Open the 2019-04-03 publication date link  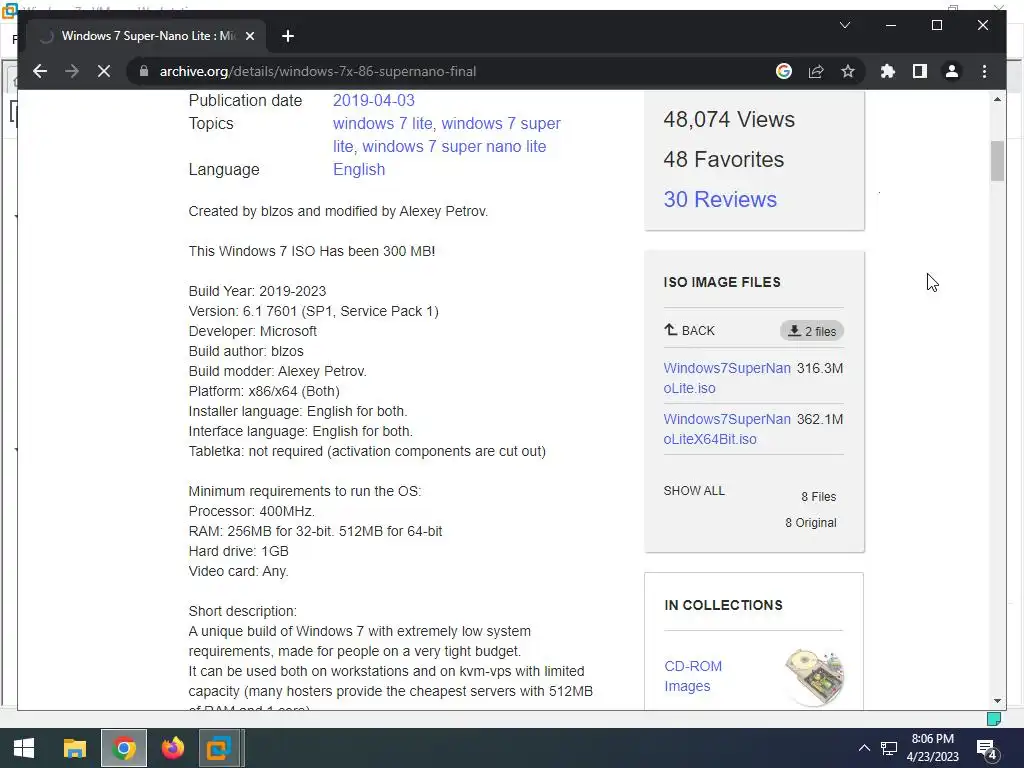pos(374,100)
